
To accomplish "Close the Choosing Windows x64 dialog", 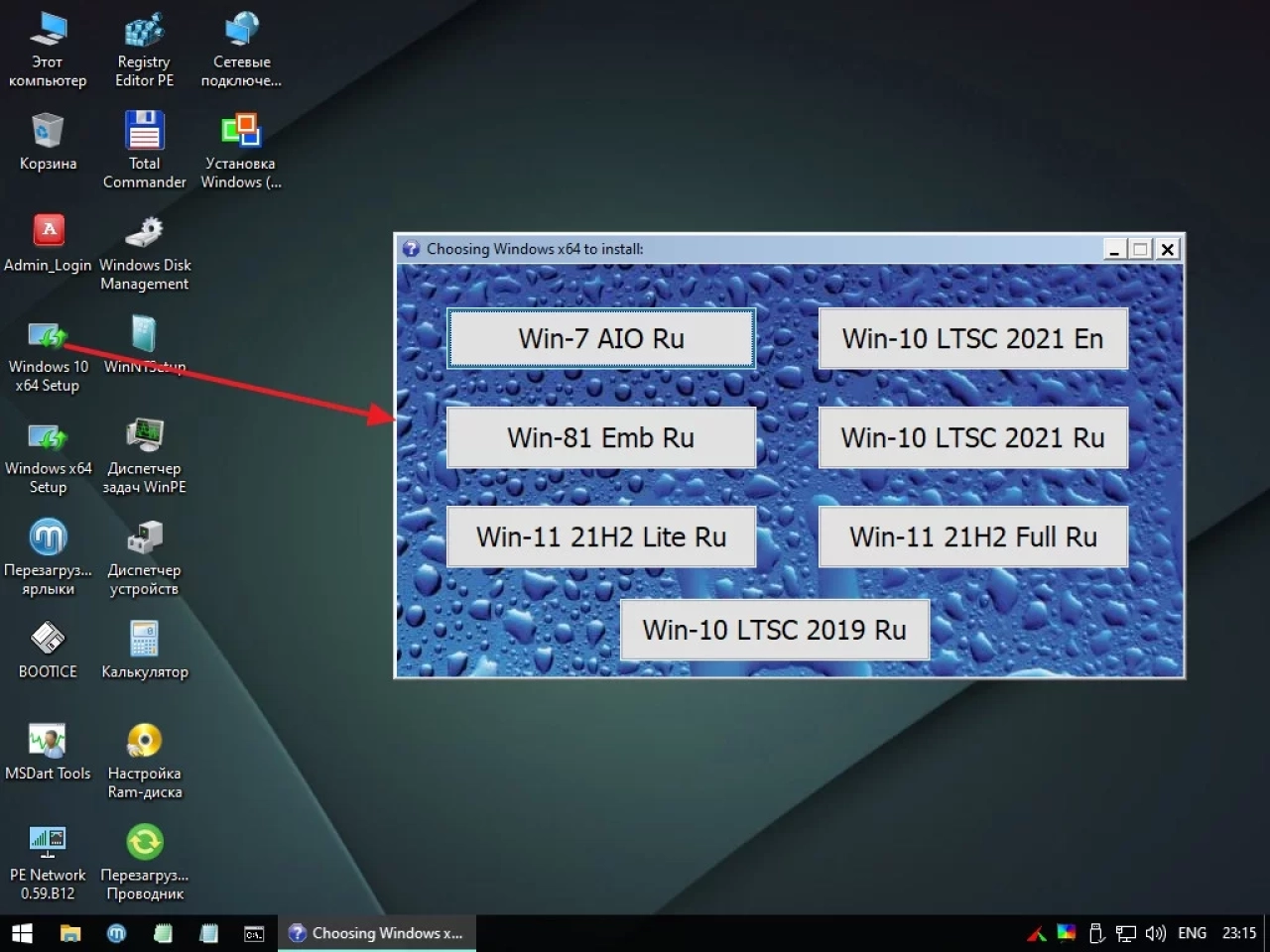I will click(x=1168, y=250).
